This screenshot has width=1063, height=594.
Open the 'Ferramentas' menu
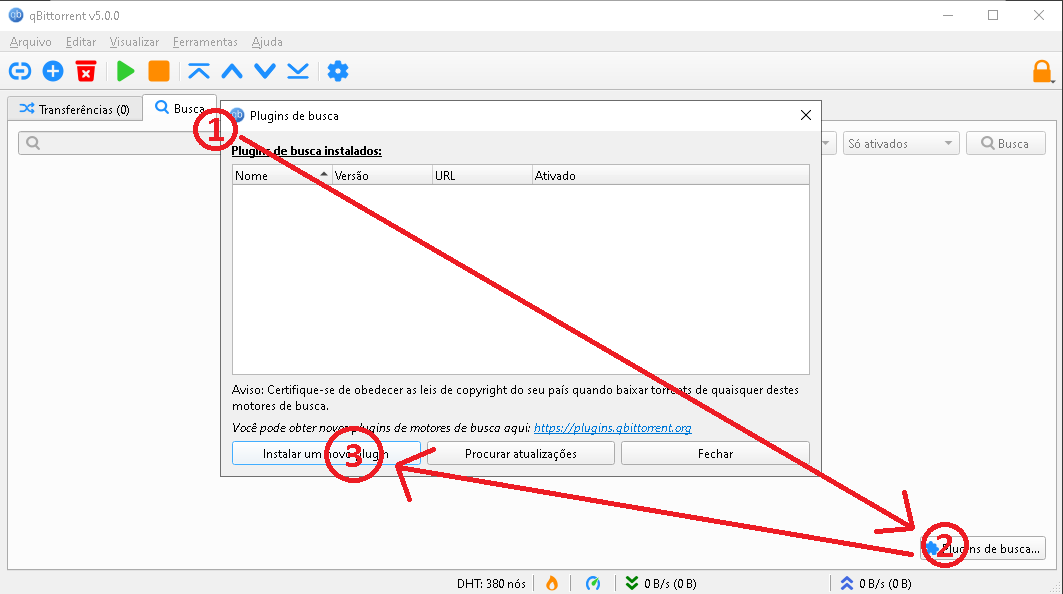[205, 42]
